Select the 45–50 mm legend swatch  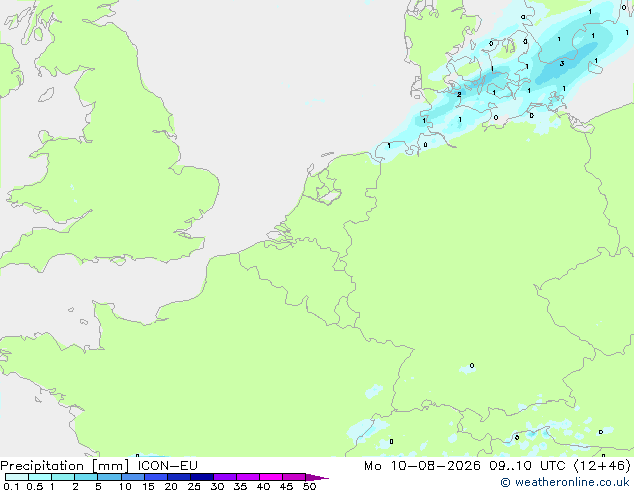pos(294,477)
